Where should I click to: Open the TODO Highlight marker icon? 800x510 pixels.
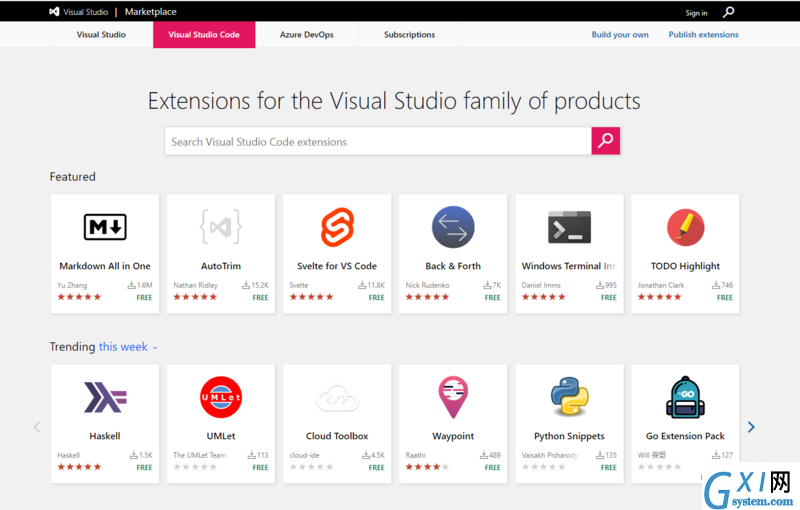[x=685, y=227]
